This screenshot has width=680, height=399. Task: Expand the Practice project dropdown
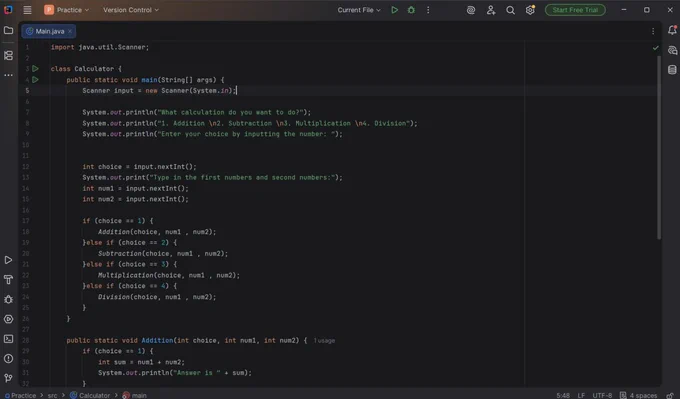click(66, 10)
